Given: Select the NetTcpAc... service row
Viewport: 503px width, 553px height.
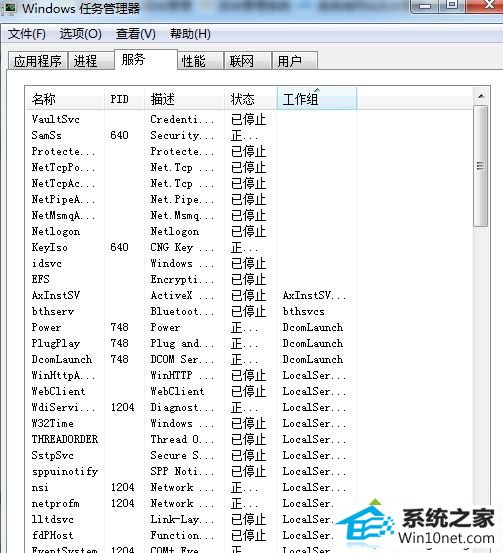Looking at the screenshot, I should [192, 183].
